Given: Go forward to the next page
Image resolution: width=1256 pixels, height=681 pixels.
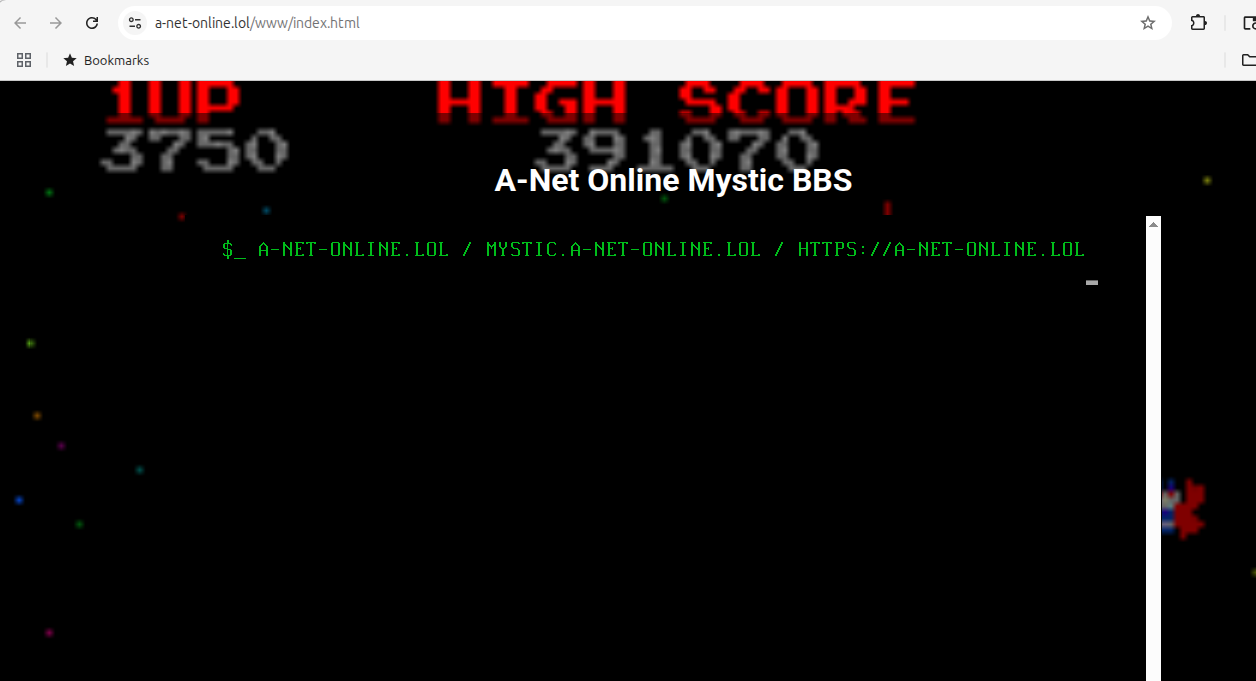Looking at the screenshot, I should [x=56, y=22].
